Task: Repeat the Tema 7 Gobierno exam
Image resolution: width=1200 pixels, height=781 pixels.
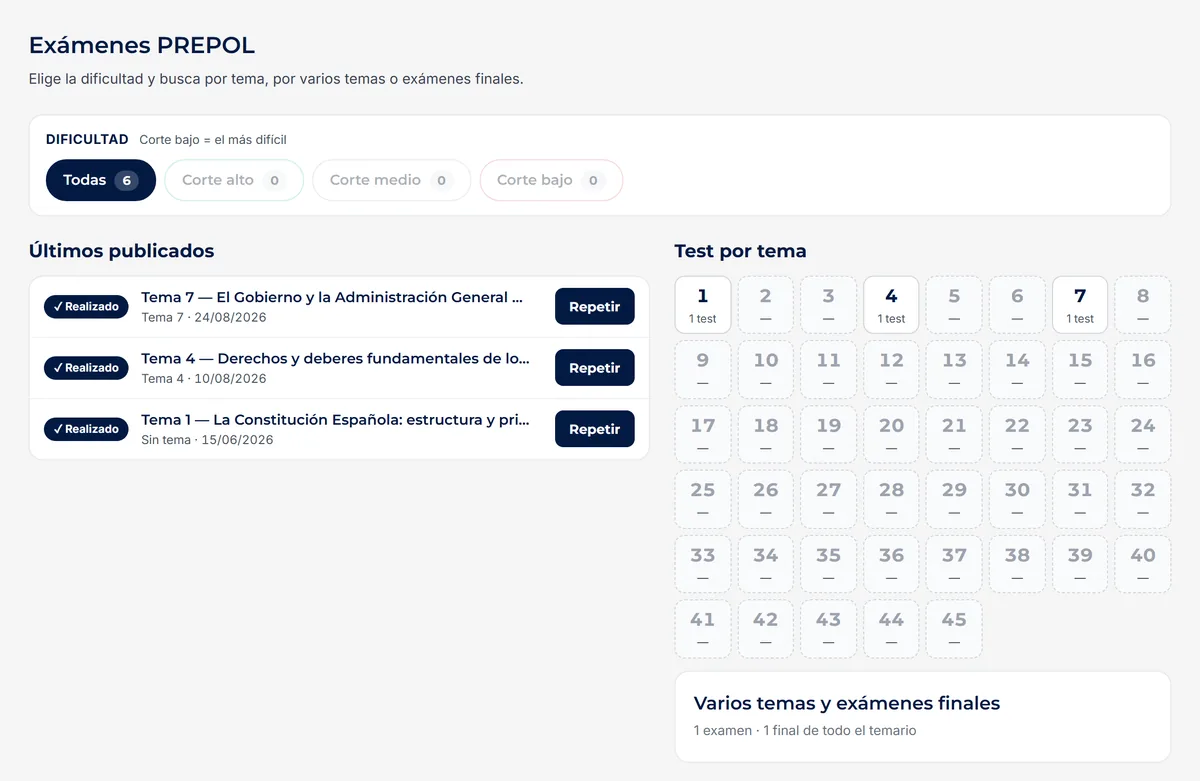Action: (595, 307)
